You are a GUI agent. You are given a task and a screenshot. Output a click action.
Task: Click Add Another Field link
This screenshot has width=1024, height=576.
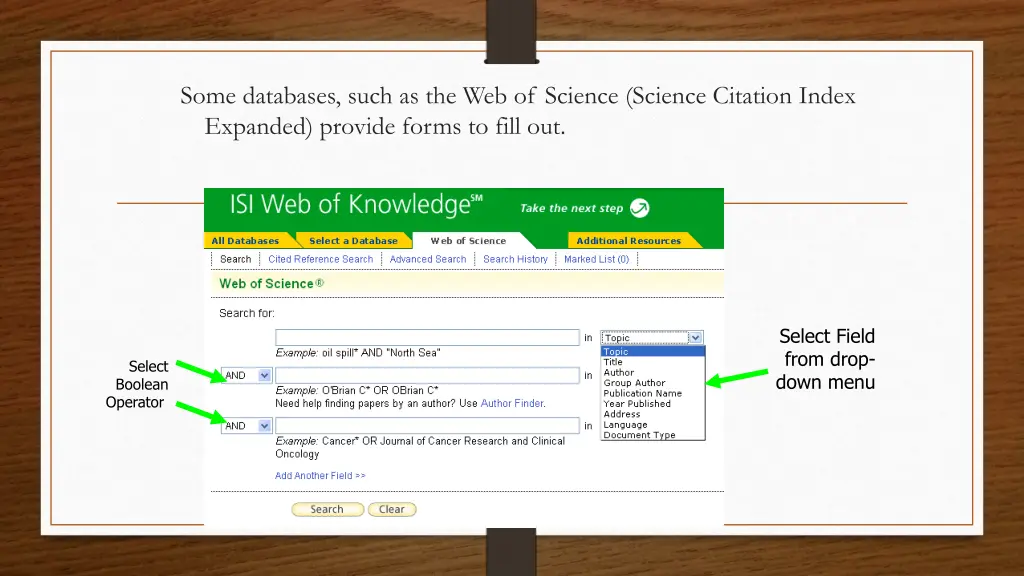(x=320, y=475)
